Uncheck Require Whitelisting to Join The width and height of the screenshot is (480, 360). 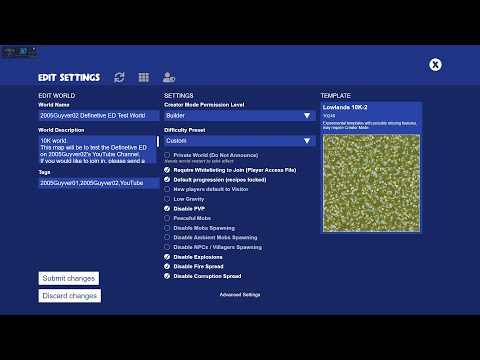[167, 170]
